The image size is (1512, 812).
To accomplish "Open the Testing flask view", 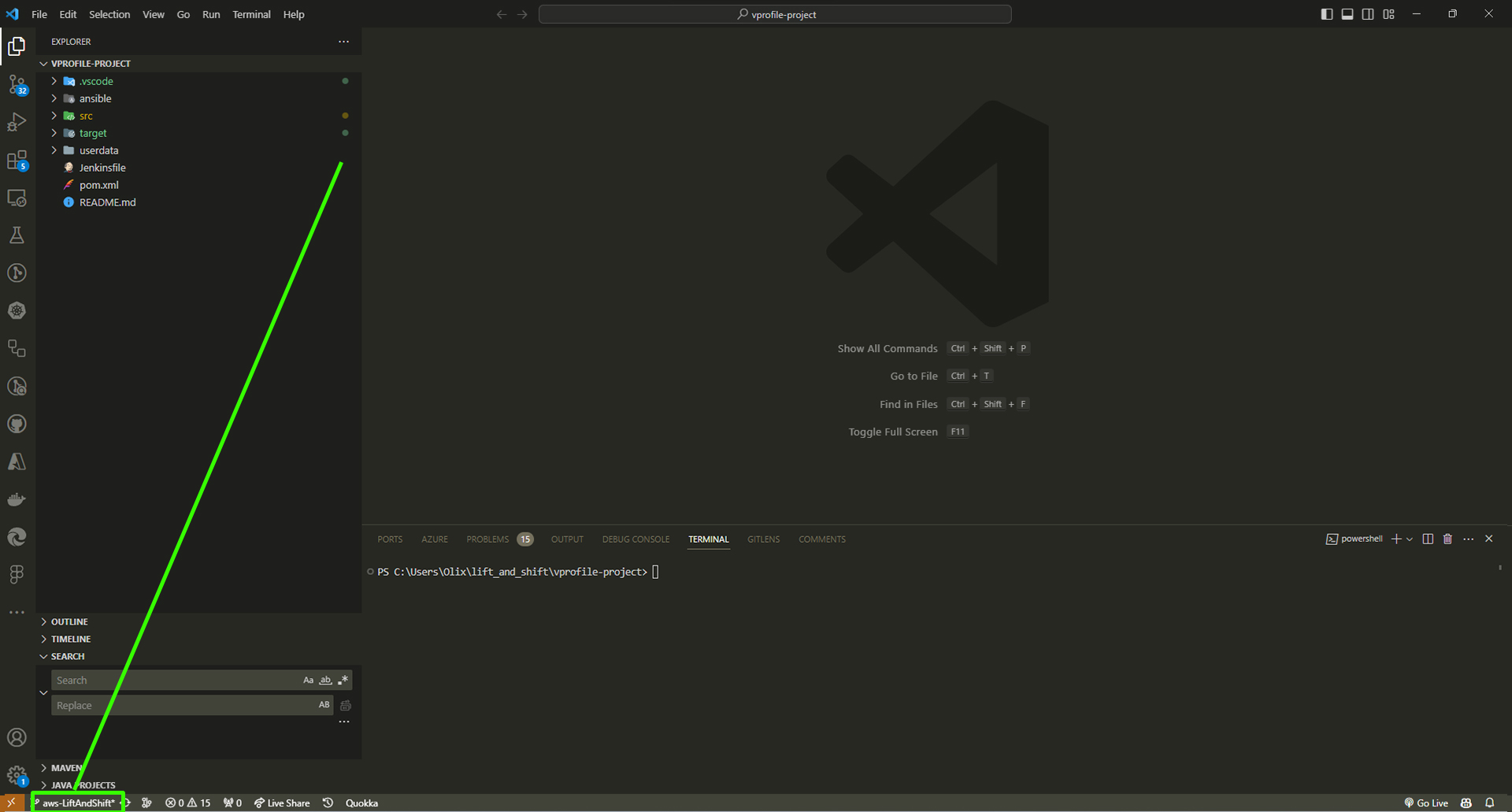I will pyautogui.click(x=17, y=235).
